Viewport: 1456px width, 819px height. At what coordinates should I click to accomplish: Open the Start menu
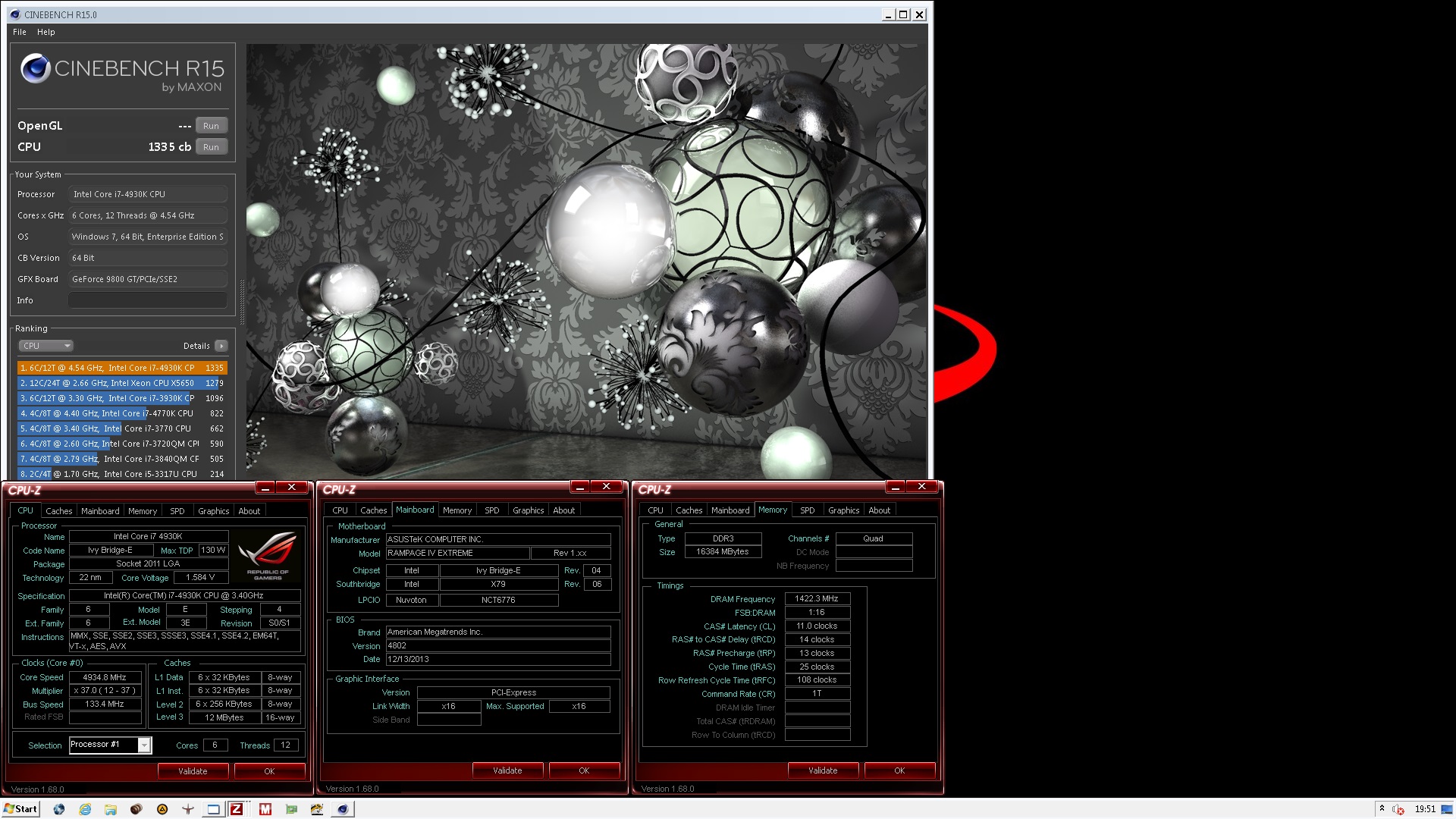pos(20,809)
